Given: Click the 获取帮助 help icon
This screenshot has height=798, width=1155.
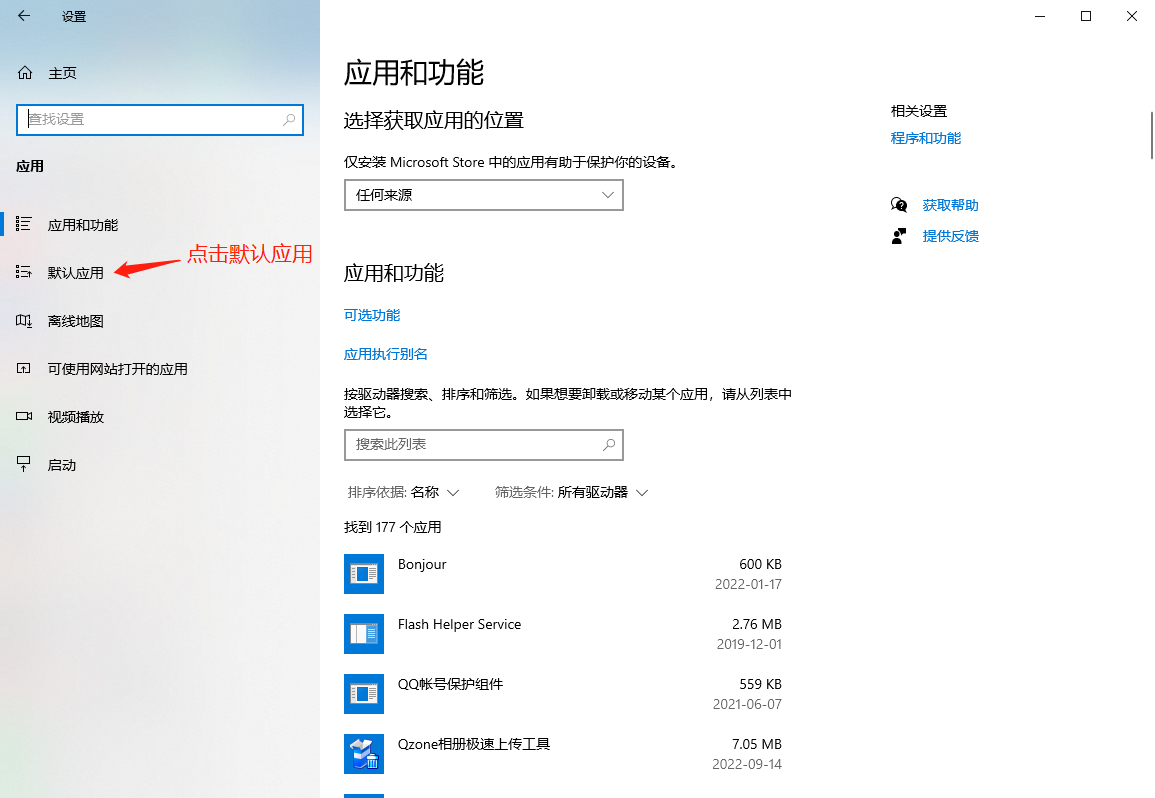Looking at the screenshot, I should 898,205.
